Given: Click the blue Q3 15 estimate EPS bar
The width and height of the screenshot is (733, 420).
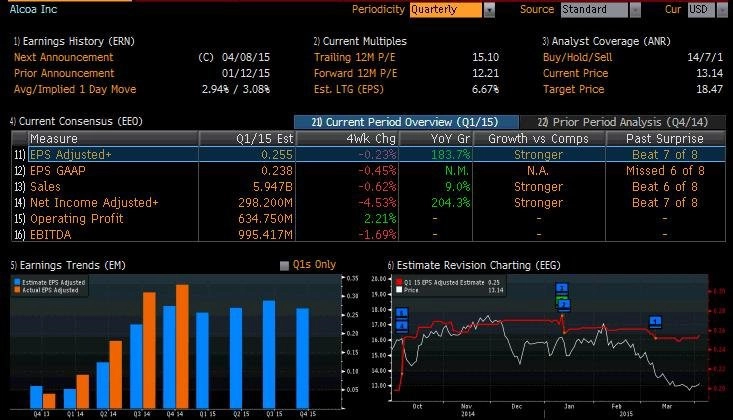Looking at the screenshot, I should [x=269, y=354].
